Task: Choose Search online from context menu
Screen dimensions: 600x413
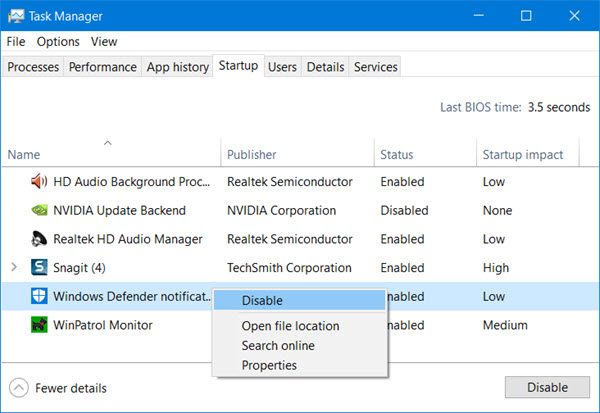Action: click(x=278, y=346)
